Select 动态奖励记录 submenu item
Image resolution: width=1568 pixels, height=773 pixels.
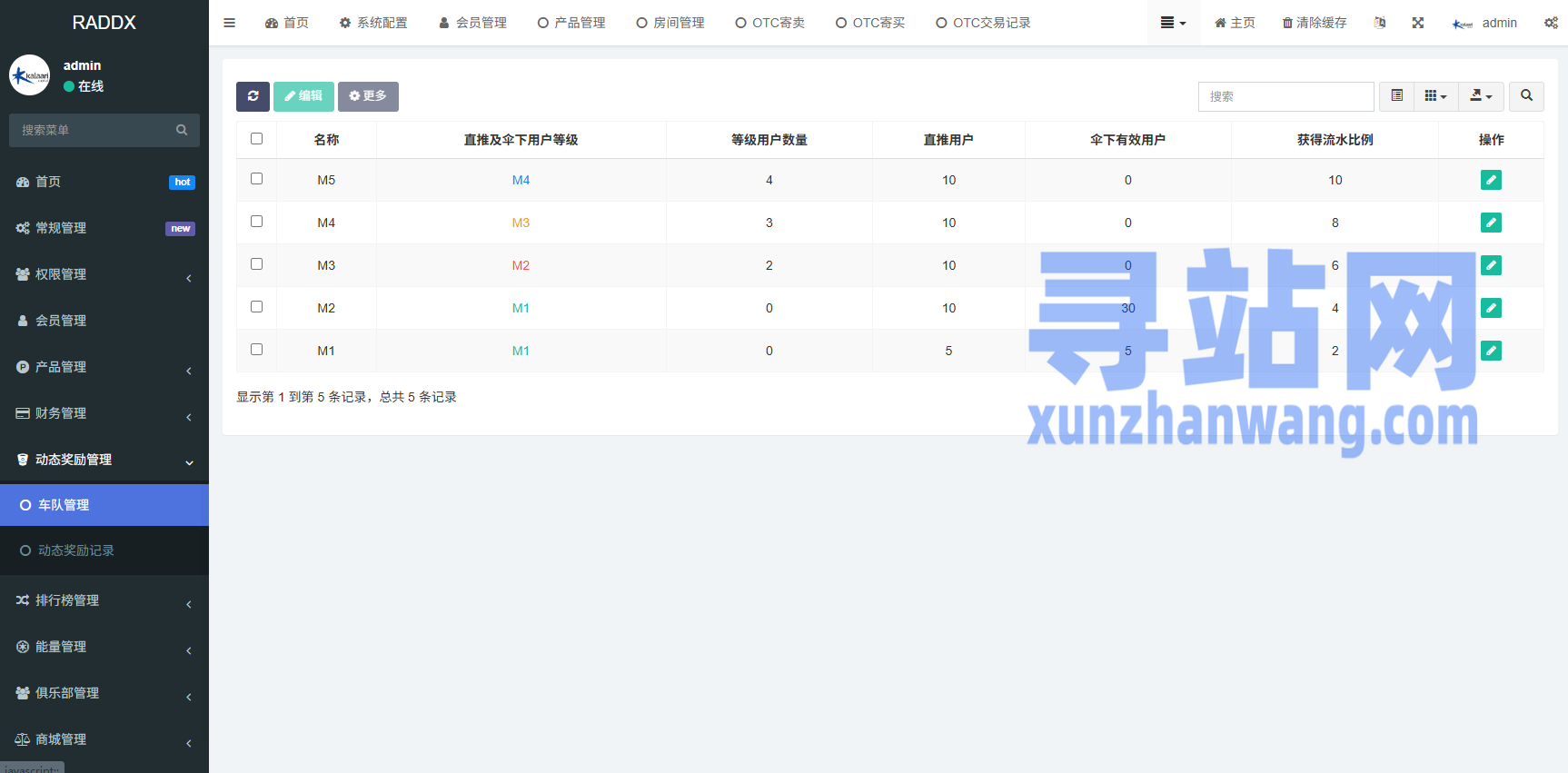click(104, 550)
